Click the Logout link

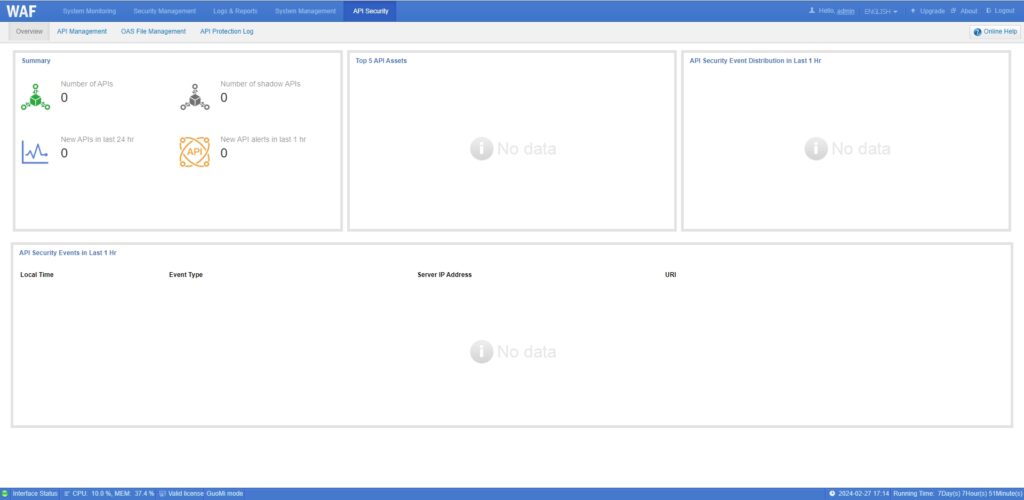pyautogui.click(x=1004, y=11)
